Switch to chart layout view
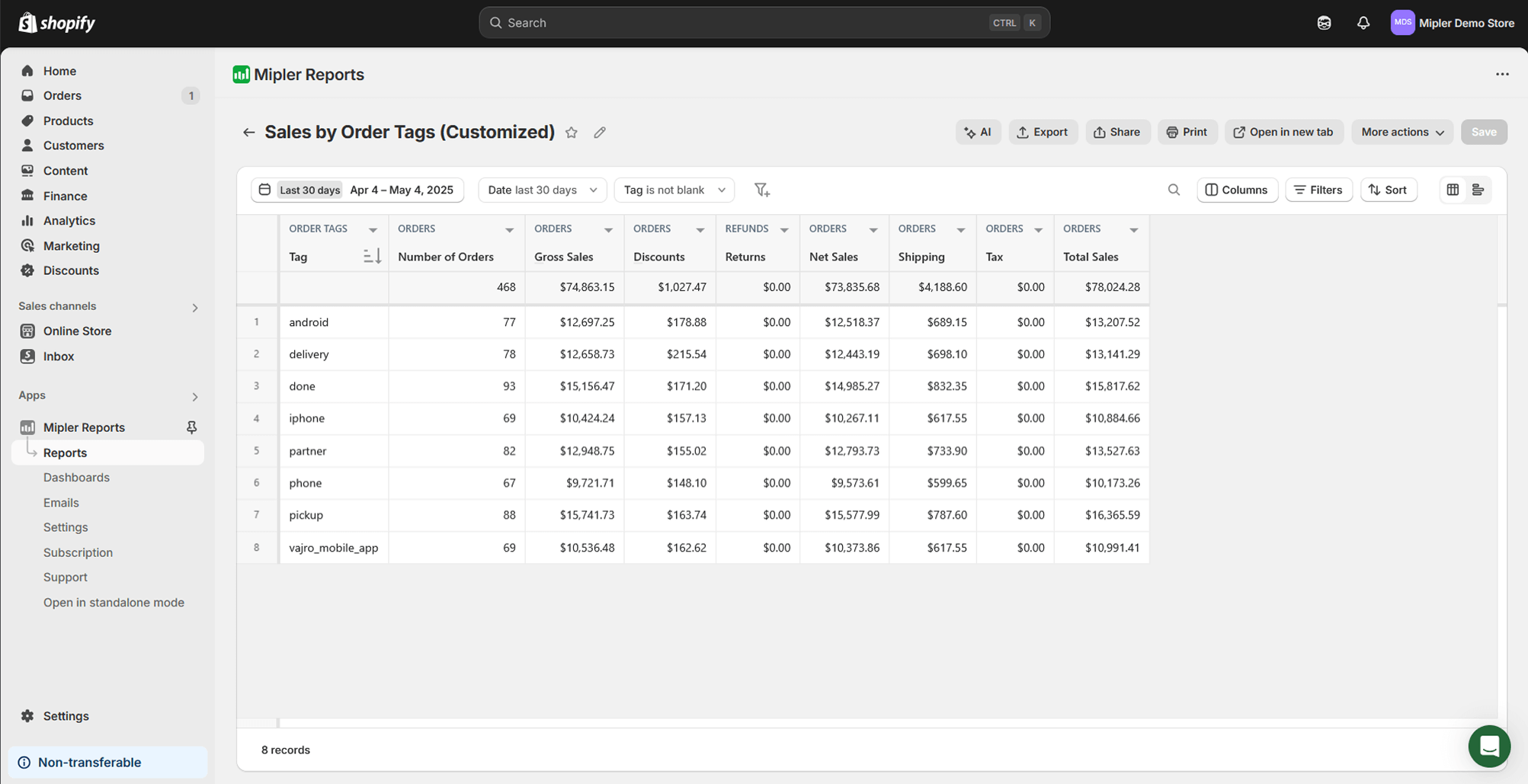Viewport: 1528px width, 784px height. click(1478, 190)
